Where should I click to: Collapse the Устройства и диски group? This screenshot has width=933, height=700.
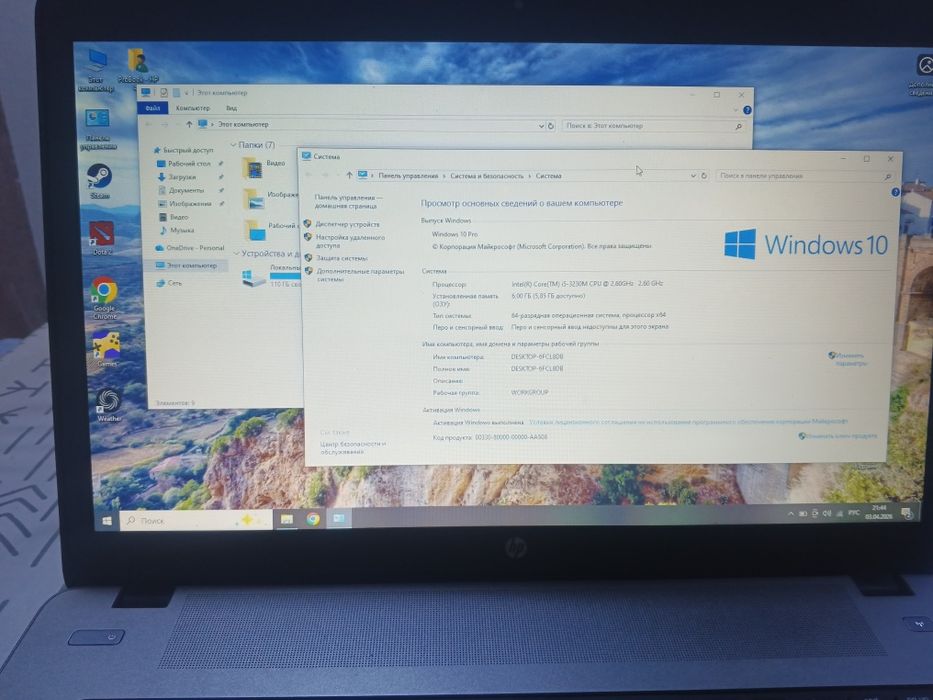pyautogui.click(x=236, y=254)
